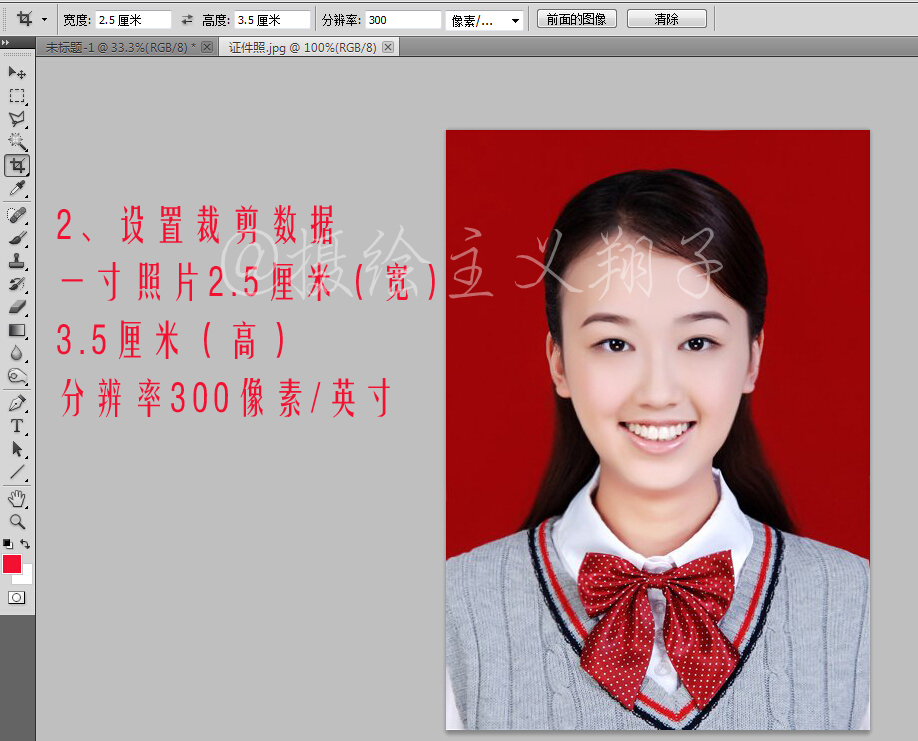Select the Rectangular Marquee tool

click(17, 96)
